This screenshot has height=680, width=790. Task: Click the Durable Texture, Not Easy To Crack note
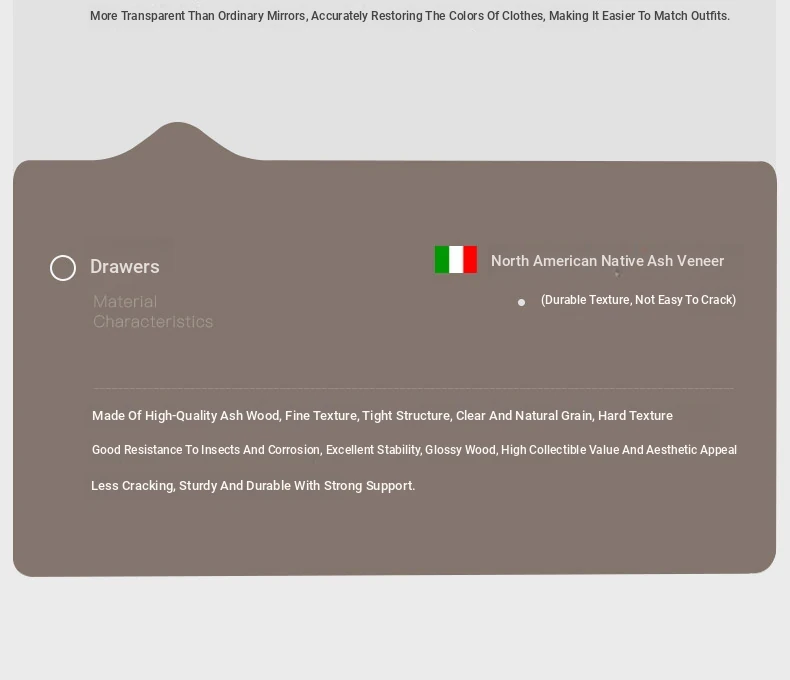coord(638,300)
